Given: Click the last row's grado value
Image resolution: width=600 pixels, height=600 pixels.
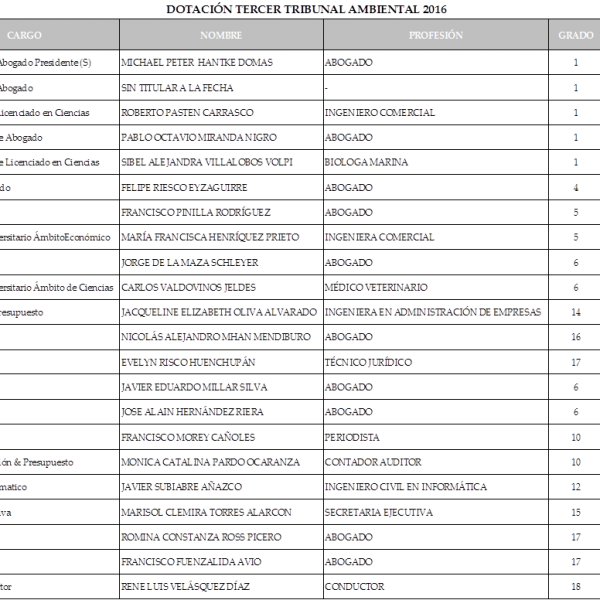Looking at the screenshot, I should [576, 586].
